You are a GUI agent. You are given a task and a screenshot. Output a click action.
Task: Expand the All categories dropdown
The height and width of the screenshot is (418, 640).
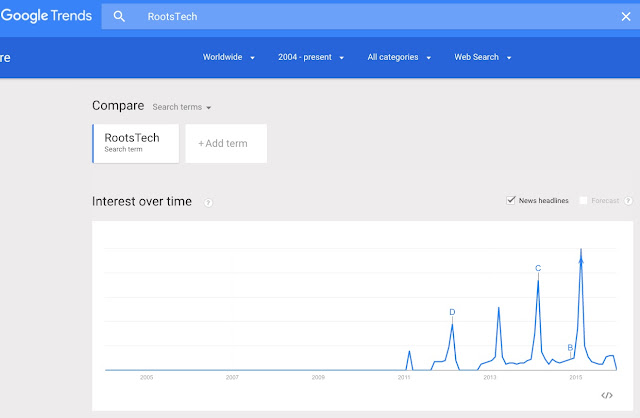(398, 57)
